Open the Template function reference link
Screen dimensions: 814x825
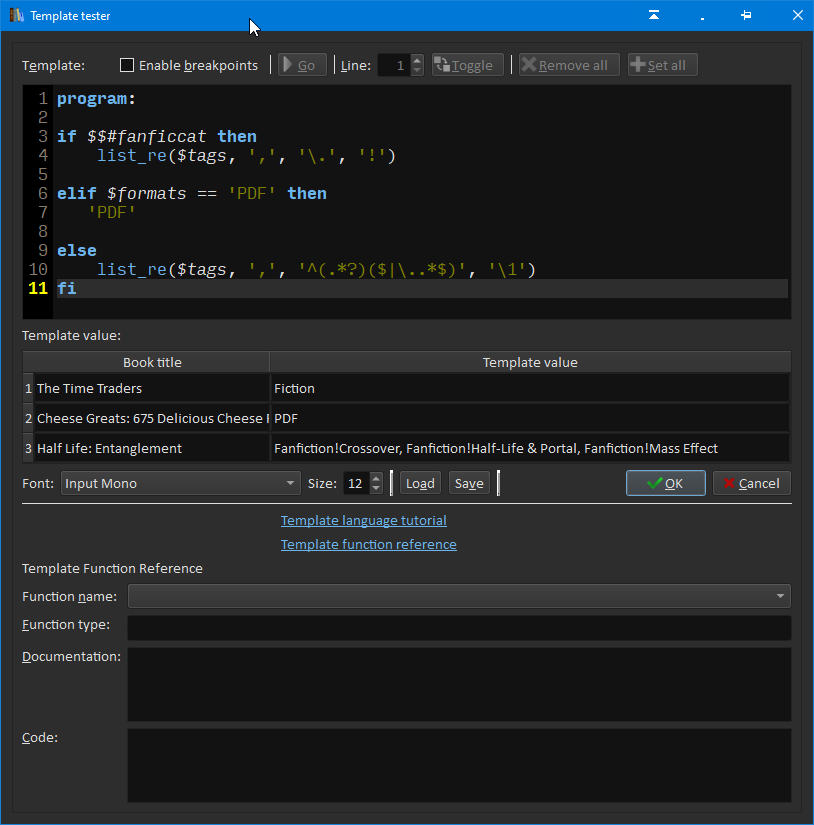368,544
